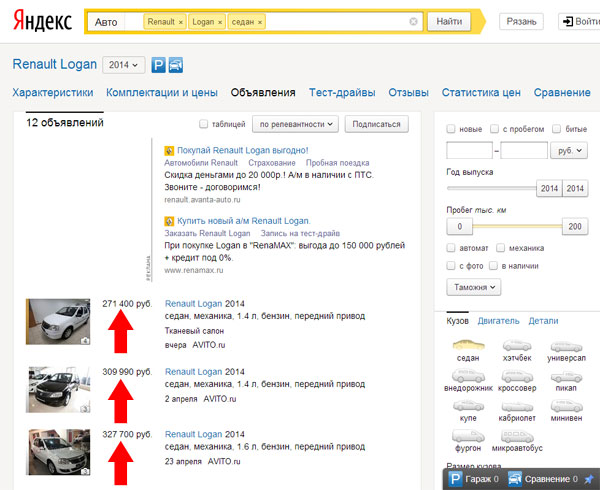600x490 pixels.
Task: Check the с фото checkbox
Action: point(451,265)
